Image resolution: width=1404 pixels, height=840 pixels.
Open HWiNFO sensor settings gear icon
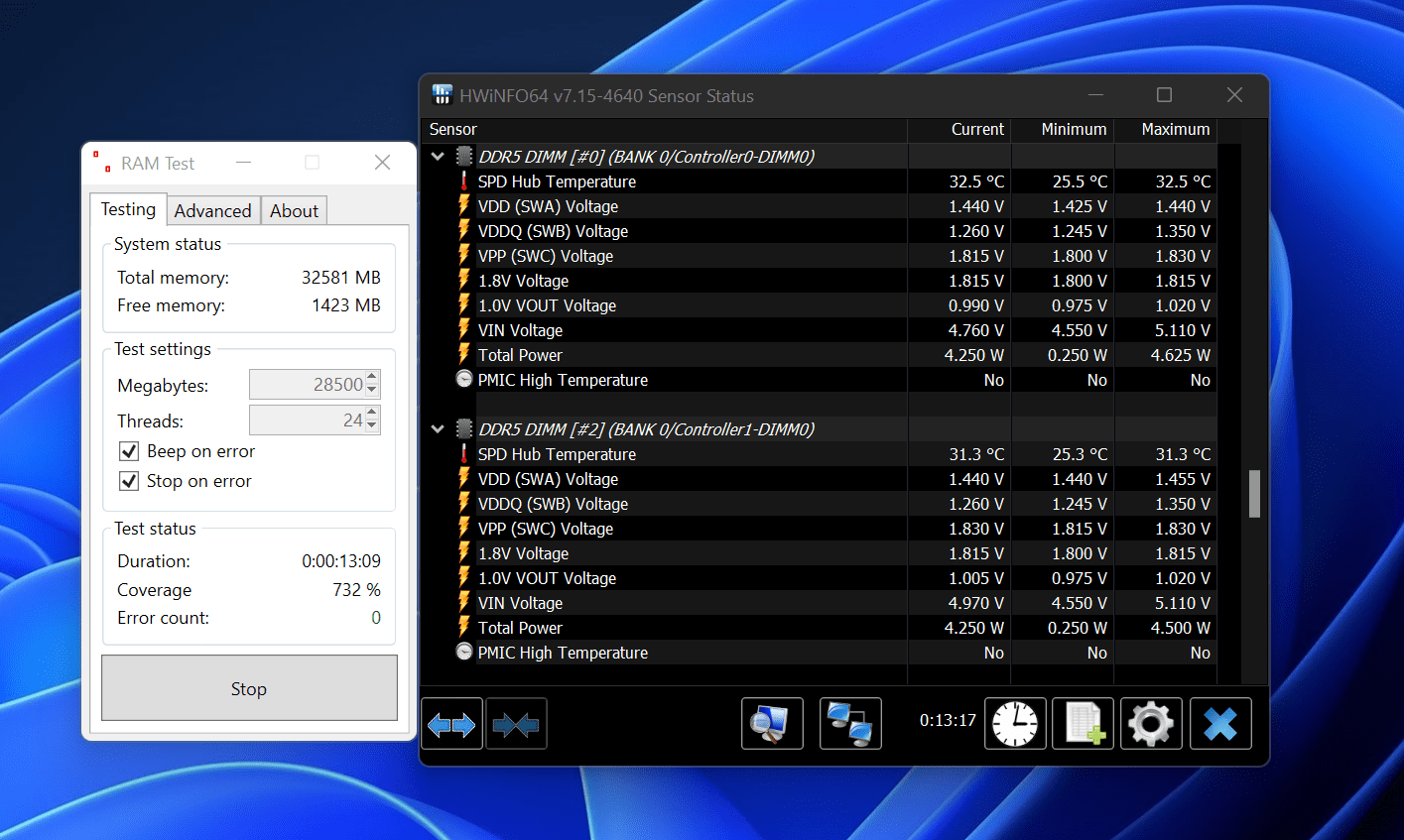(x=1151, y=723)
